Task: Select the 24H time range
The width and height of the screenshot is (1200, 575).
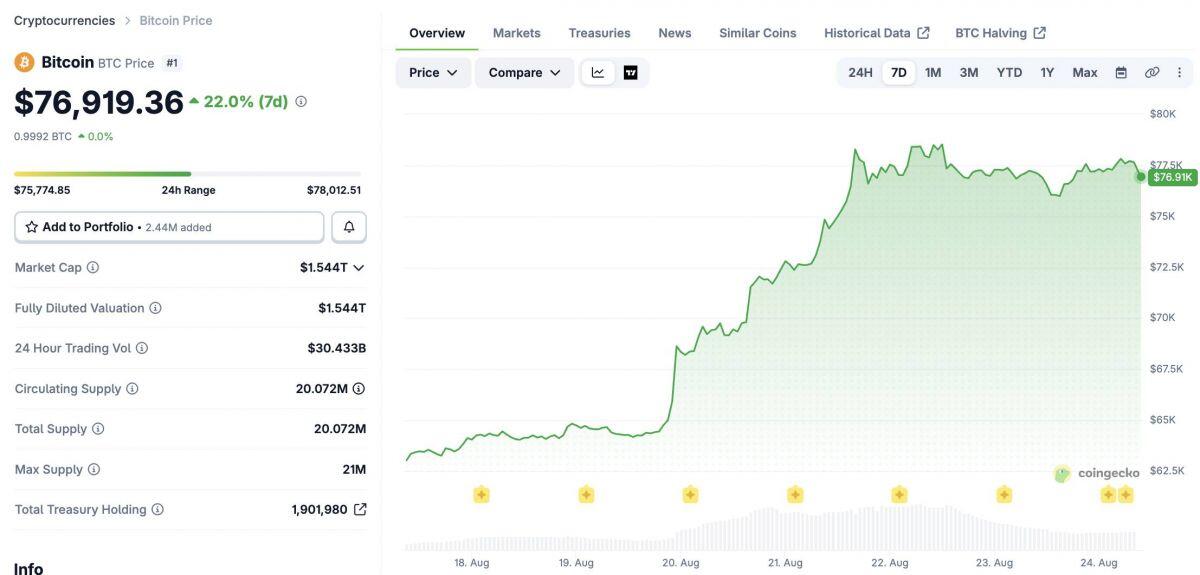Action: [x=860, y=72]
